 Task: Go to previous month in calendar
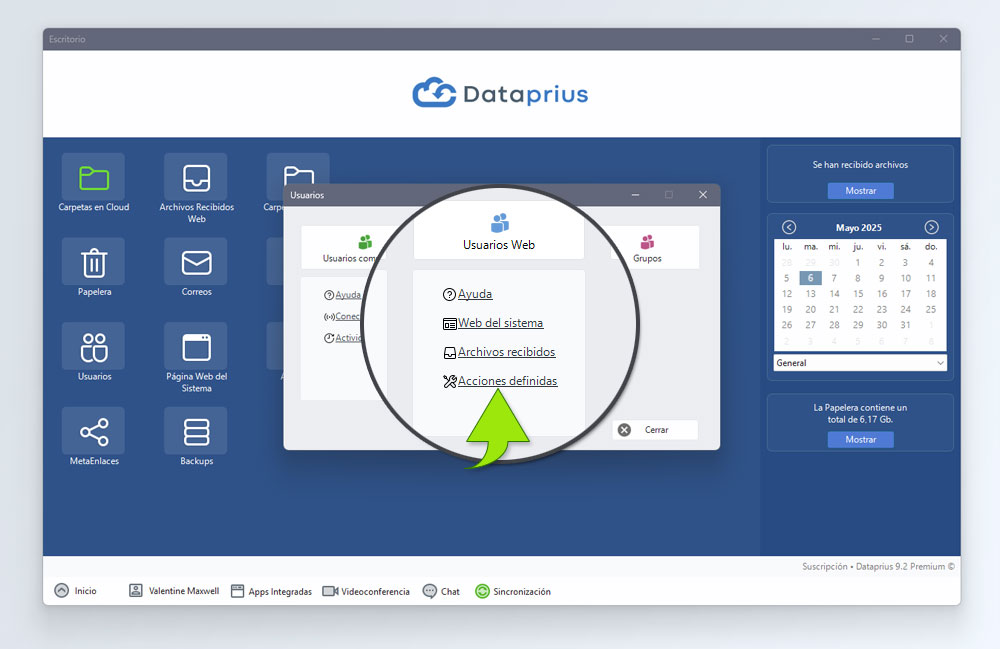pyautogui.click(x=789, y=227)
